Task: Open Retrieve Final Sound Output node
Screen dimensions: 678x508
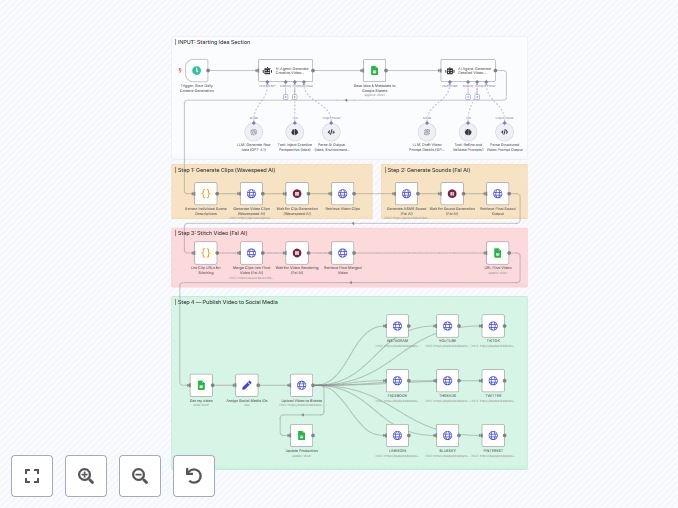Action: (x=498, y=194)
